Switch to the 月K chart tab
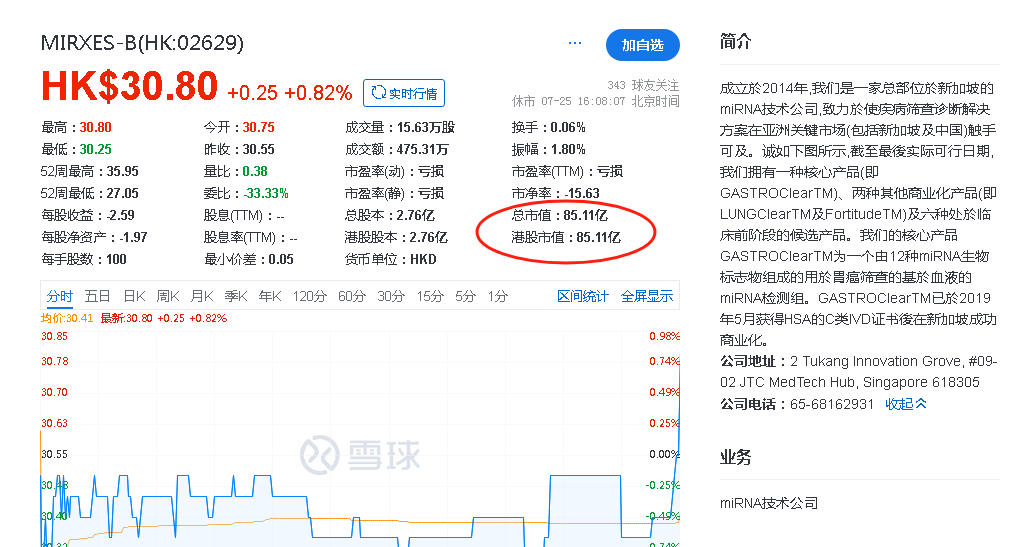The height and width of the screenshot is (547, 1023). [x=202, y=296]
